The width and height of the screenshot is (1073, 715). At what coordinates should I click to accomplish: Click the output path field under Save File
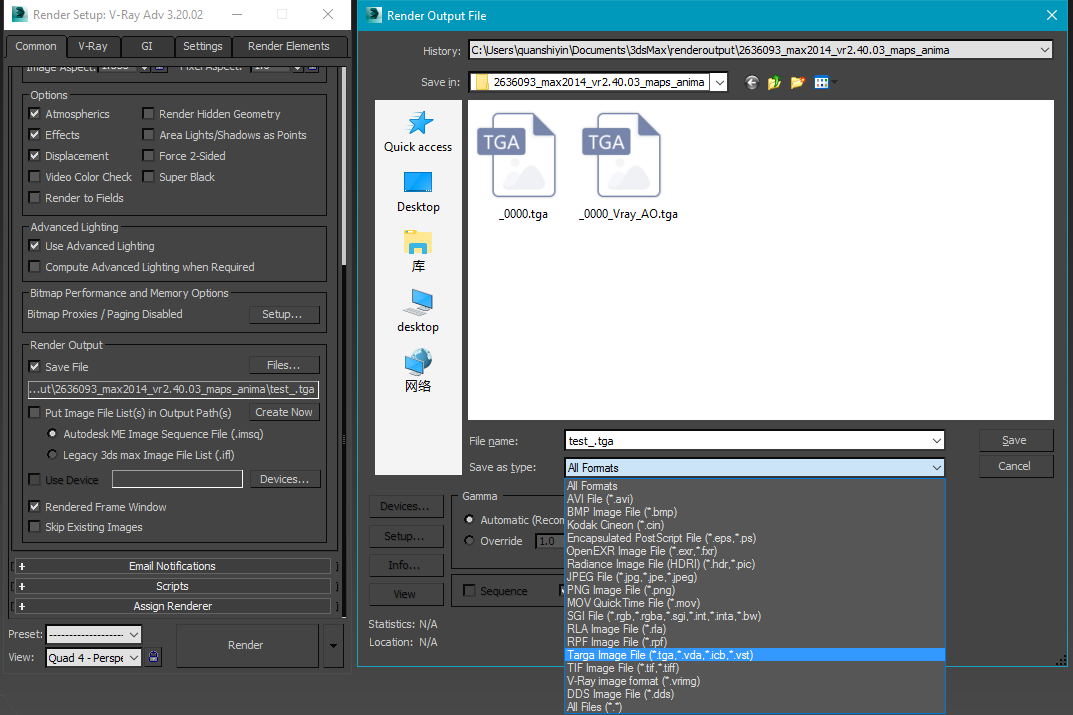point(173,389)
